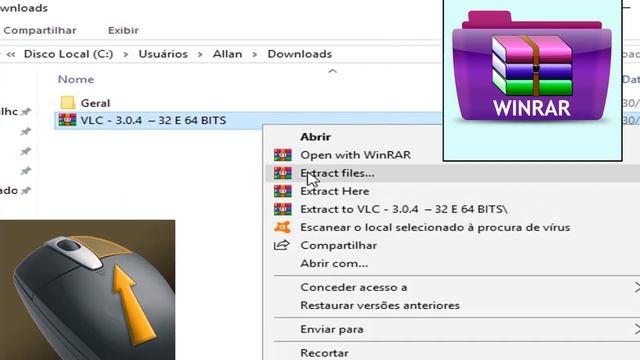Open the Compartilhar ribbon tab

pyautogui.click(x=40, y=30)
